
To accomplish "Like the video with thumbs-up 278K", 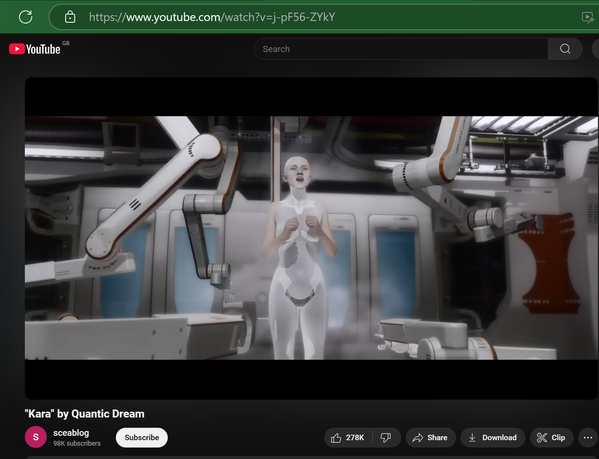I will (348, 438).
